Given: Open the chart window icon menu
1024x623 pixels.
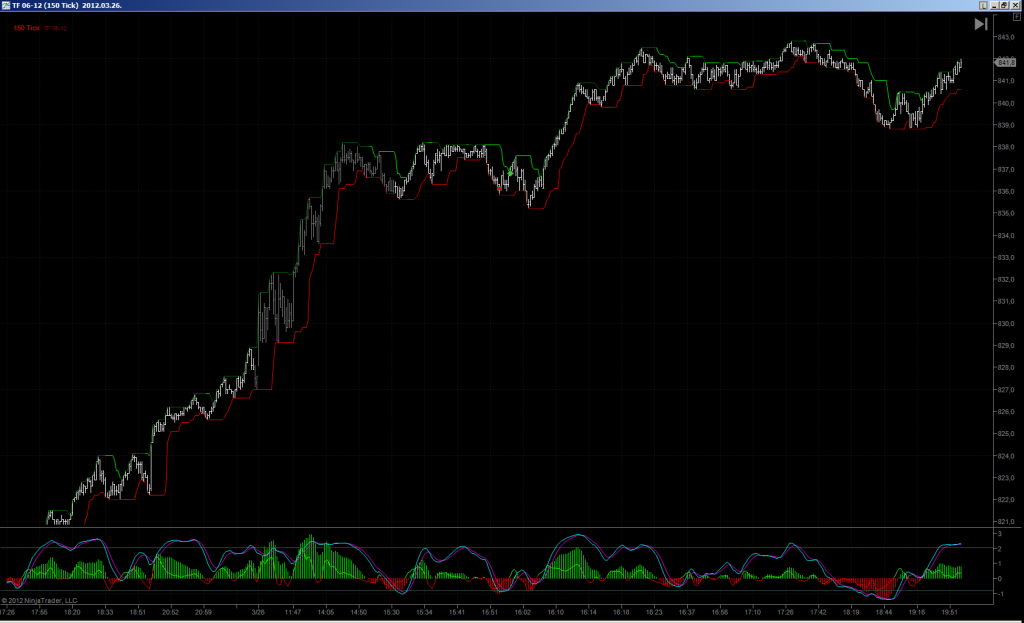Looking at the screenshot, I should tap(6, 5).
